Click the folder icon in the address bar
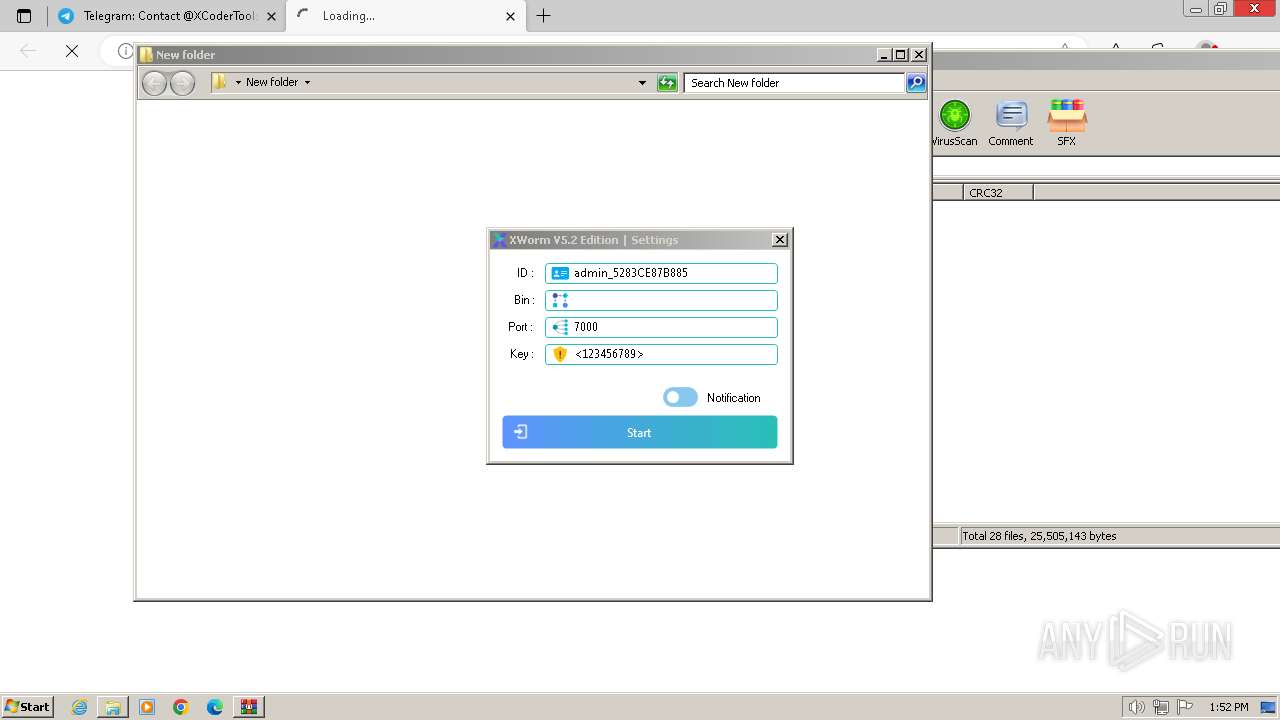 pyautogui.click(x=219, y=82)
